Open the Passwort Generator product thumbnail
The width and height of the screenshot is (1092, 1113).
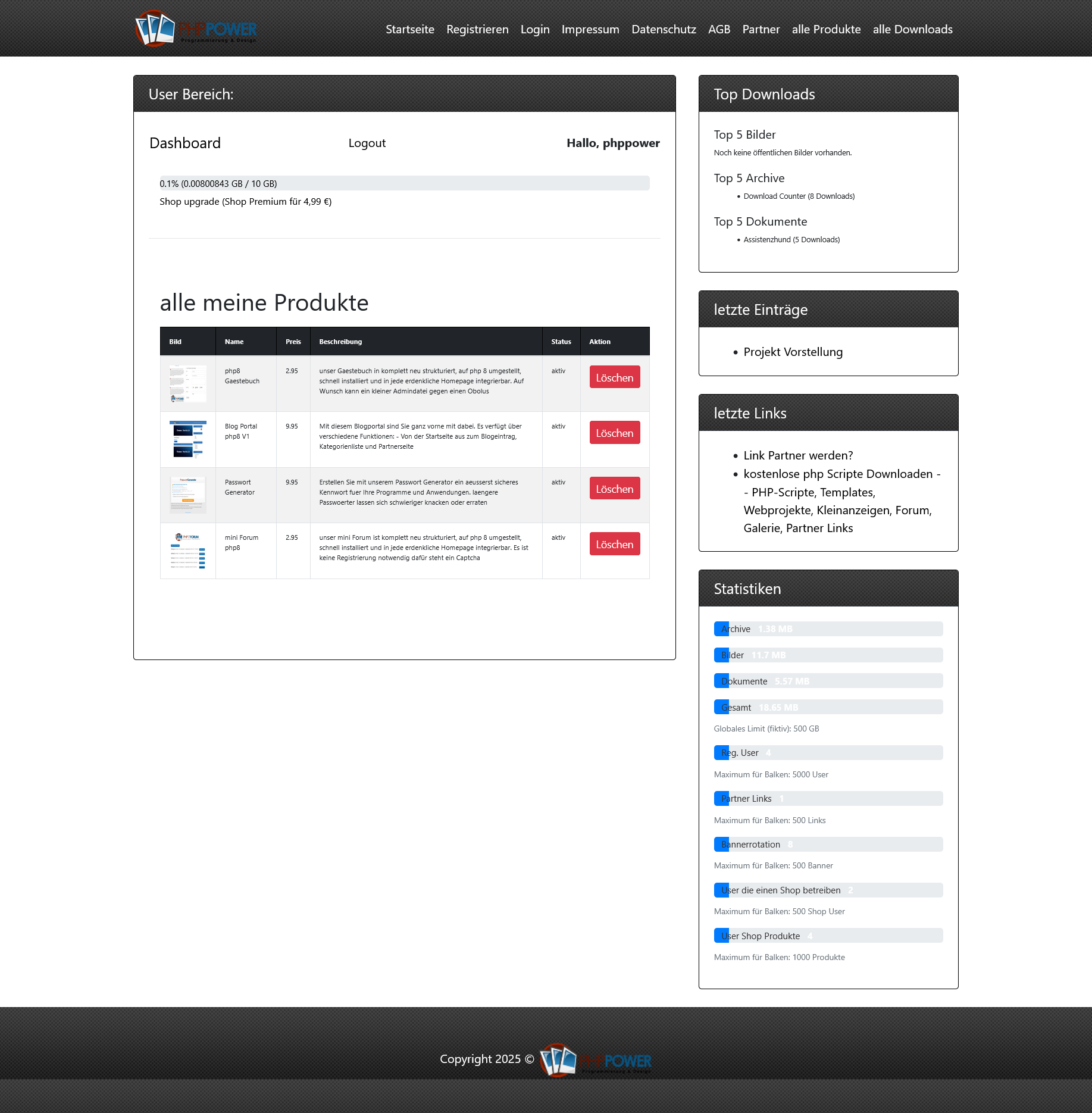click(x=187, y=495)
